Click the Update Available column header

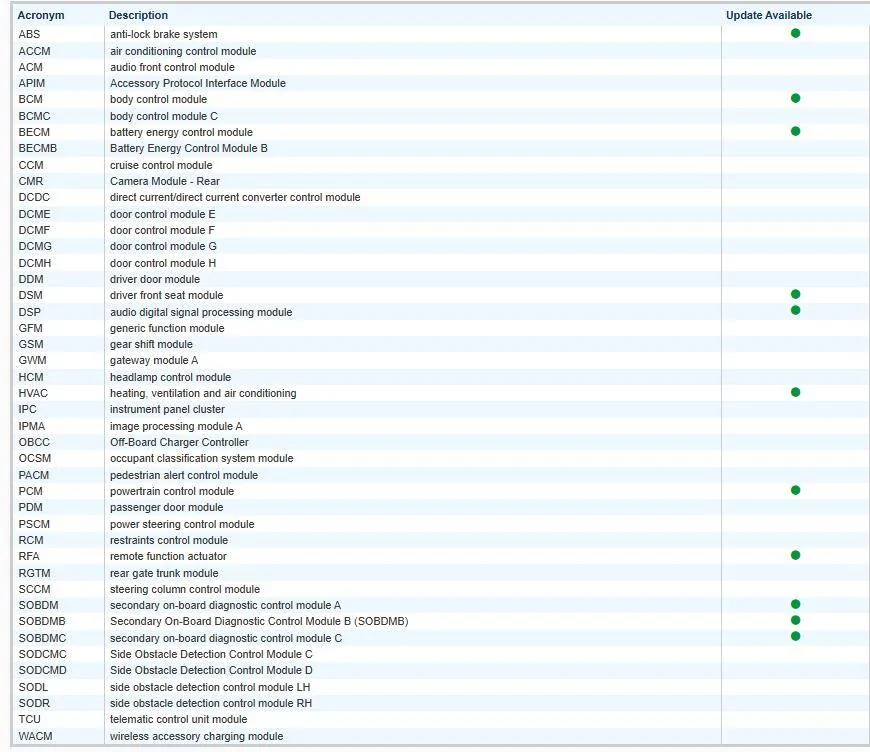(768, 15)
